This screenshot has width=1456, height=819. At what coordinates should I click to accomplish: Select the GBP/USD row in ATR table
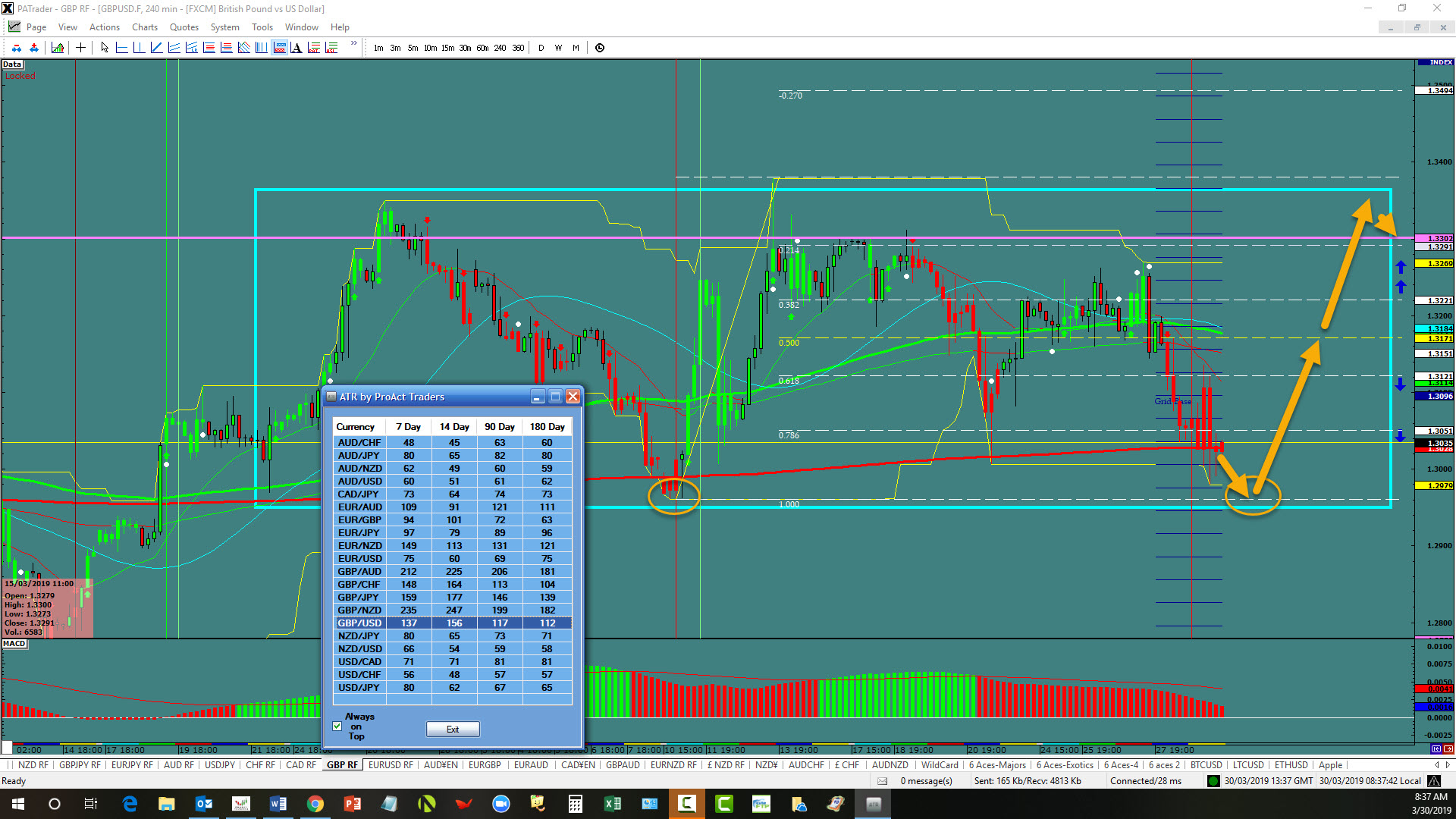click(x=453, y=623)
